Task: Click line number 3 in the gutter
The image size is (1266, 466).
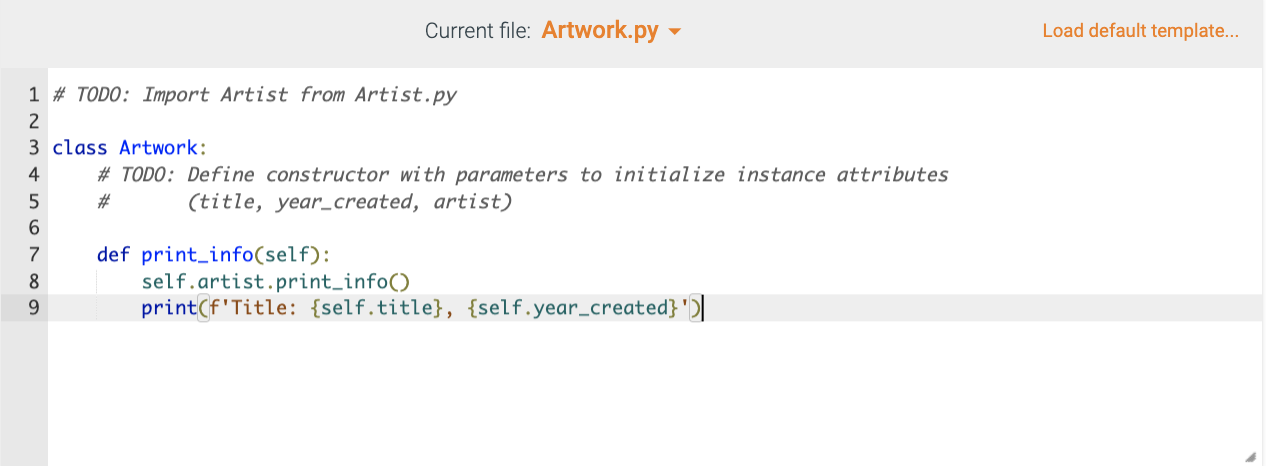Action: [33, 148]
